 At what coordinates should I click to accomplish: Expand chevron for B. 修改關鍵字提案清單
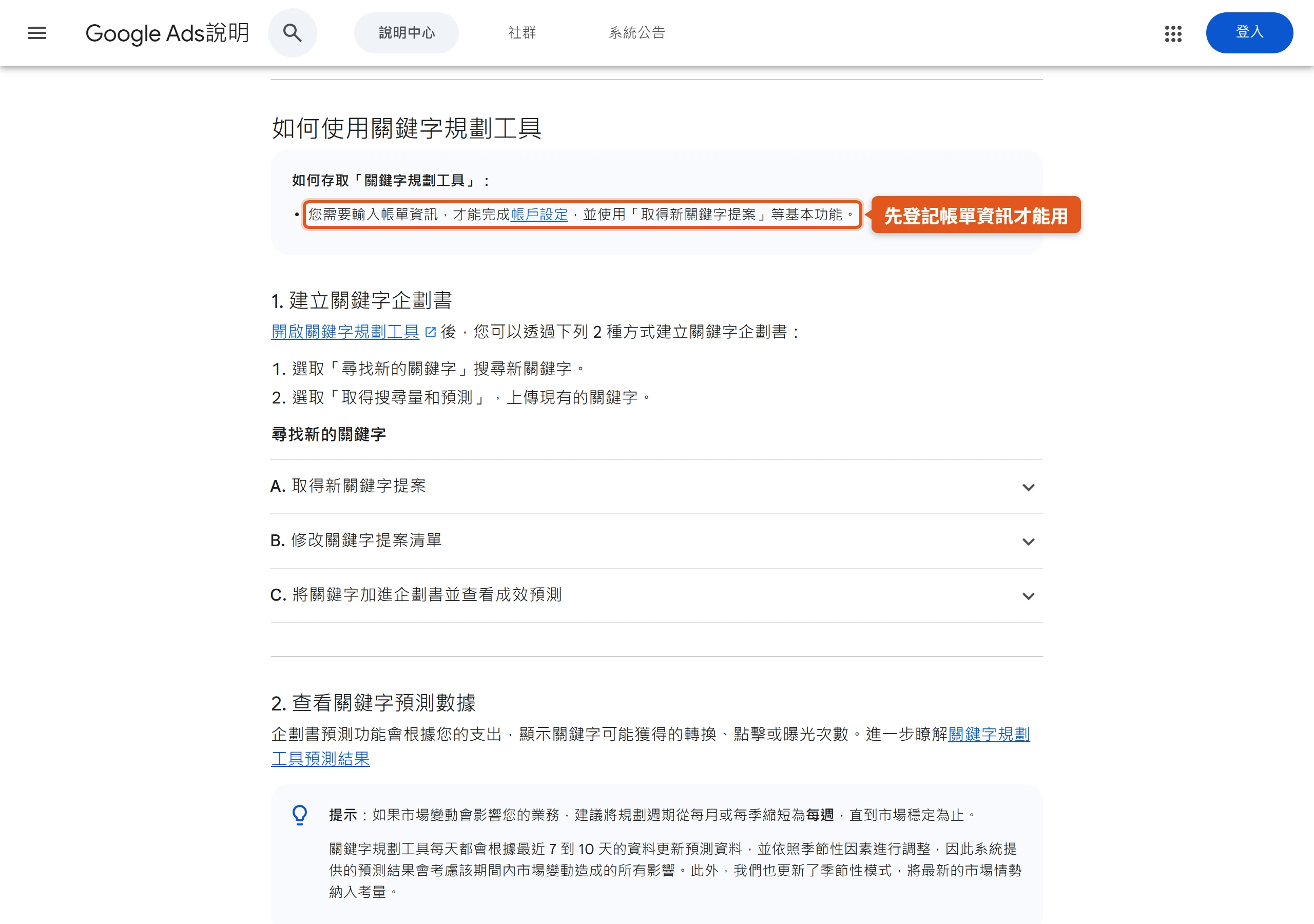(x=1028, y=542)
